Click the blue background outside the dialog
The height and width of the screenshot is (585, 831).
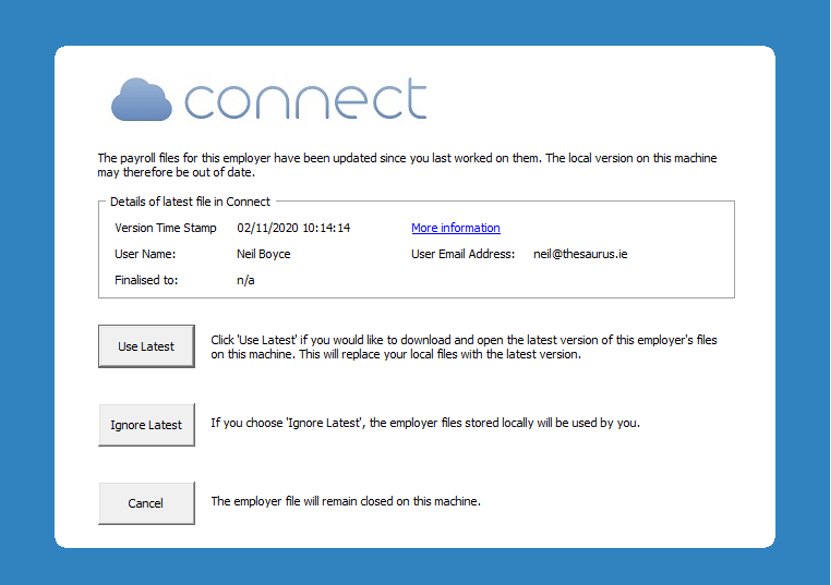click(x=26, y=300)
